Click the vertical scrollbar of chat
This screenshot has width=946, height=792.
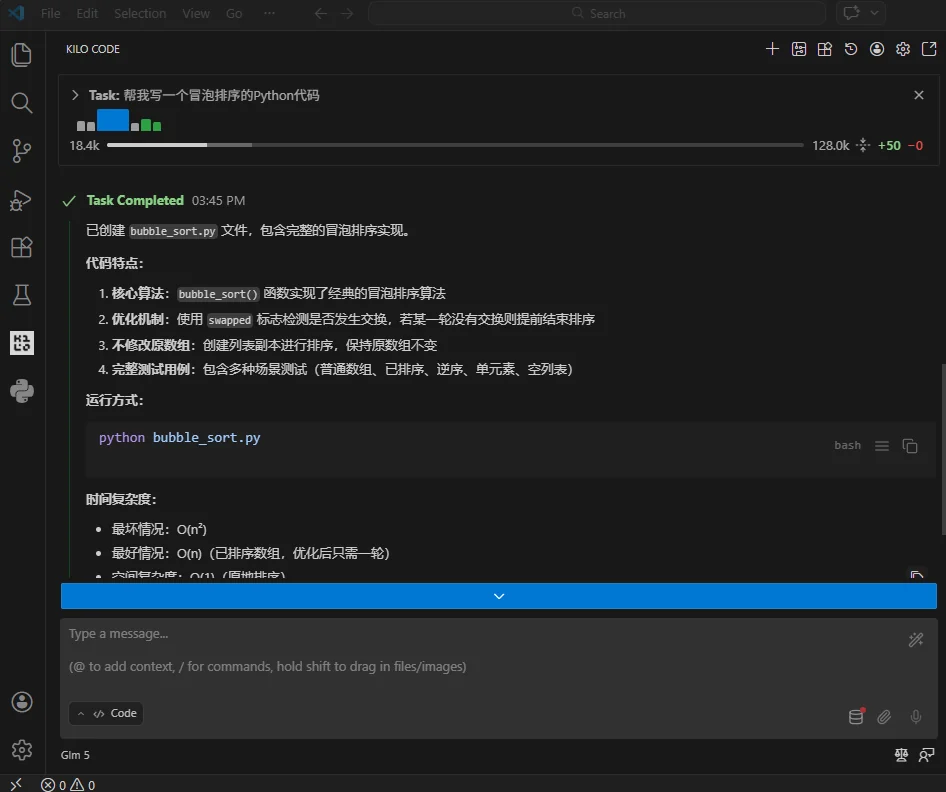(942, 449)
